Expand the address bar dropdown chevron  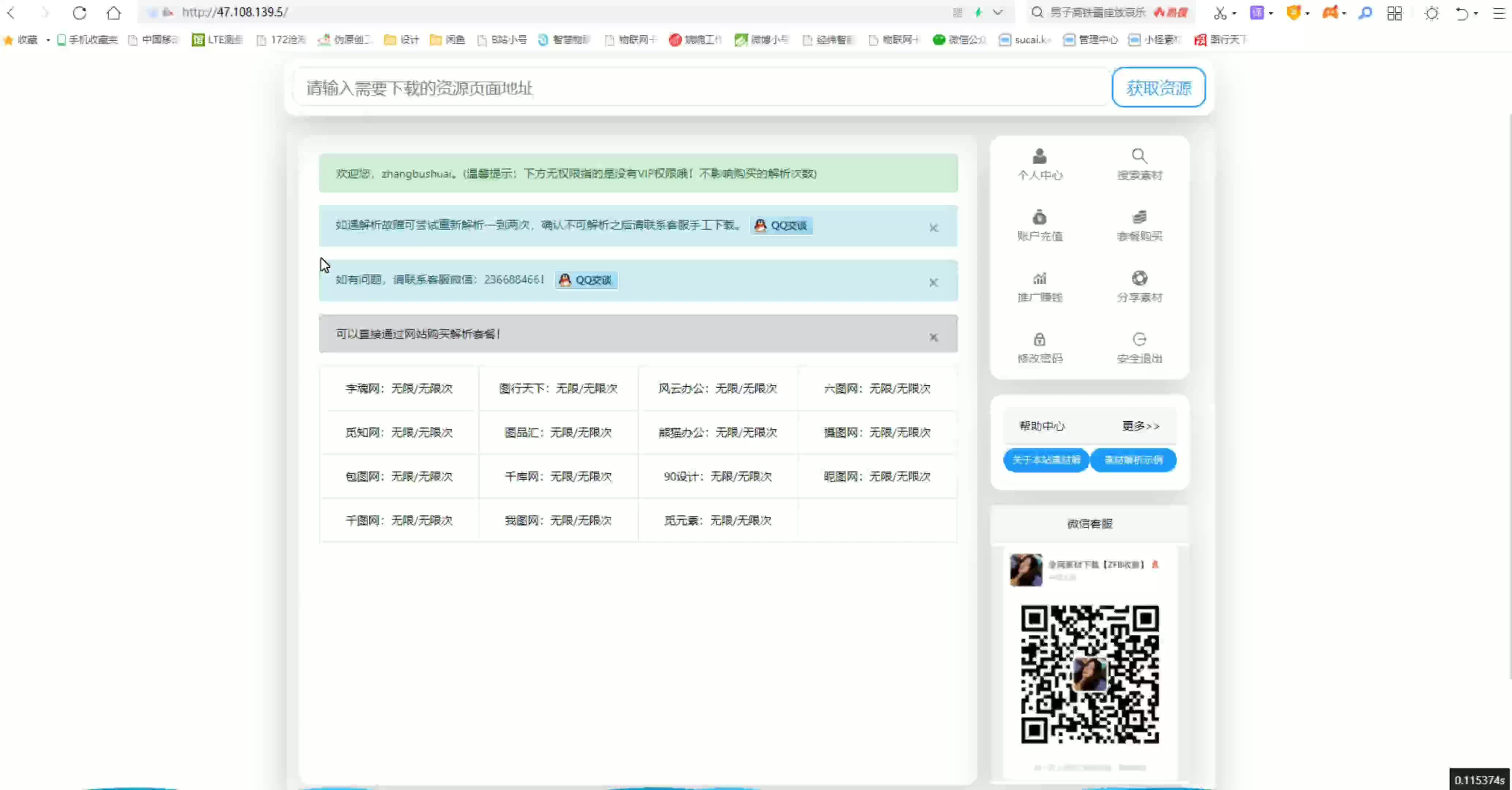[998, 12]
